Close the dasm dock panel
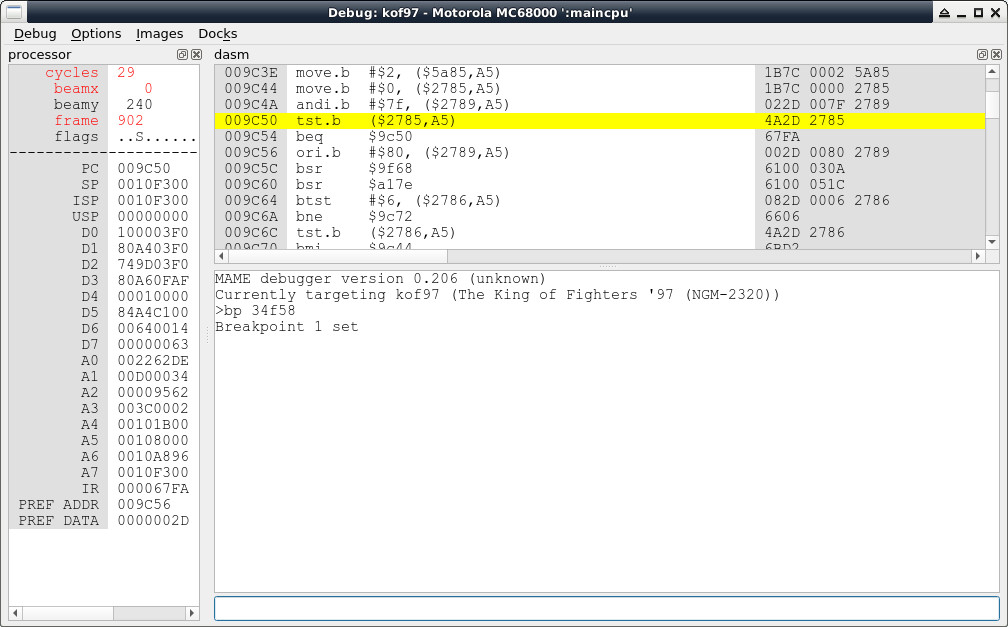Screen dimensions: 1008x627 (996, 55)
